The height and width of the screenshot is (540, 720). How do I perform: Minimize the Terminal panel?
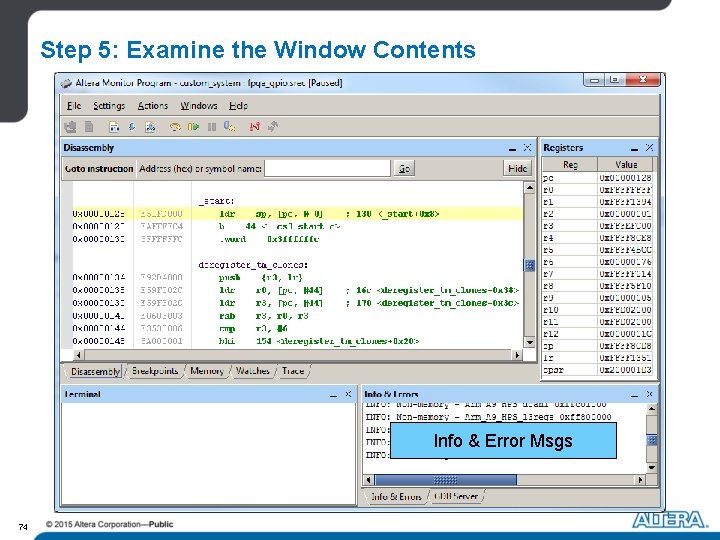(x=334, y=394)
